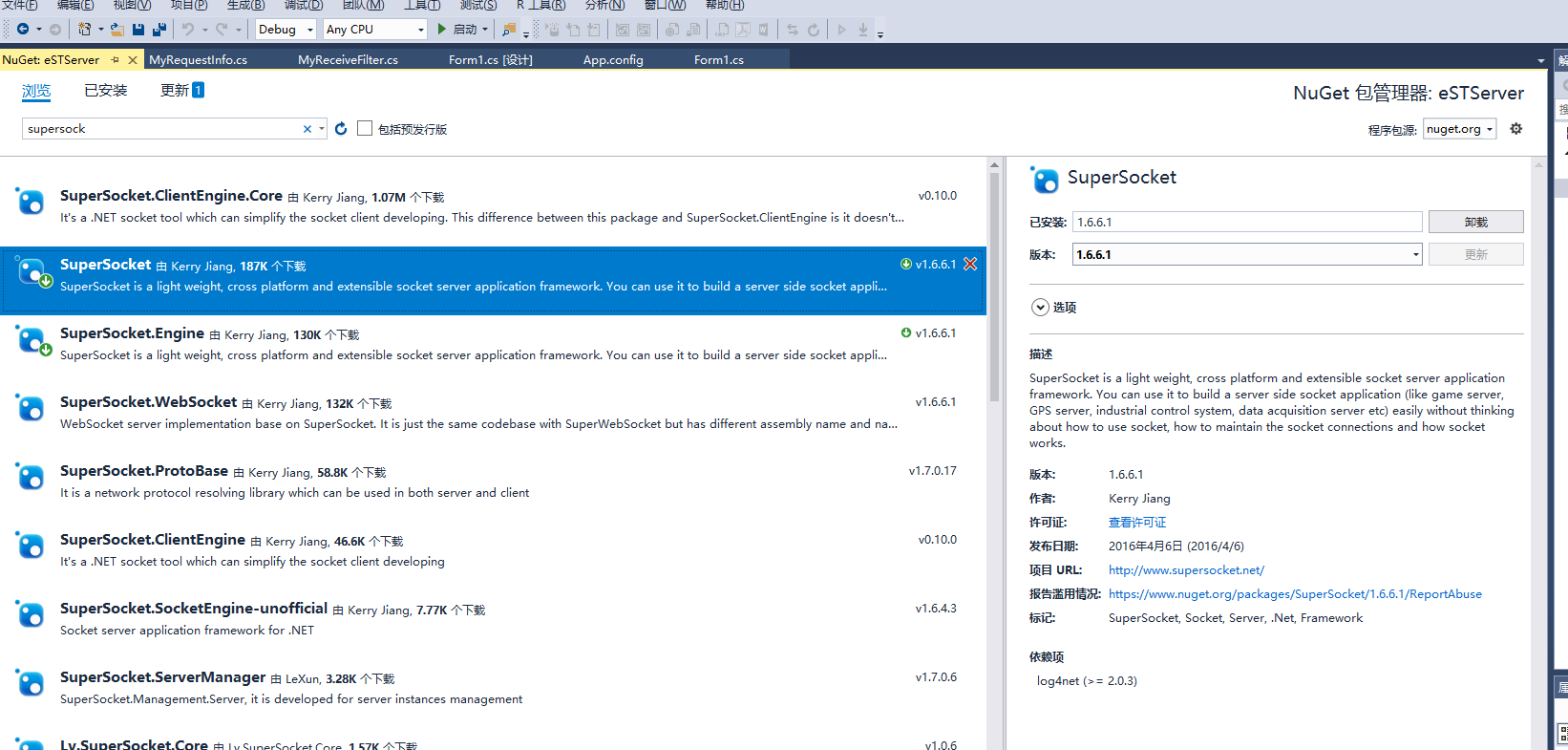Viewport: 1568px width, 750px height.
Task: Click the Save floppy disk icon
Action: pos(138,30)
